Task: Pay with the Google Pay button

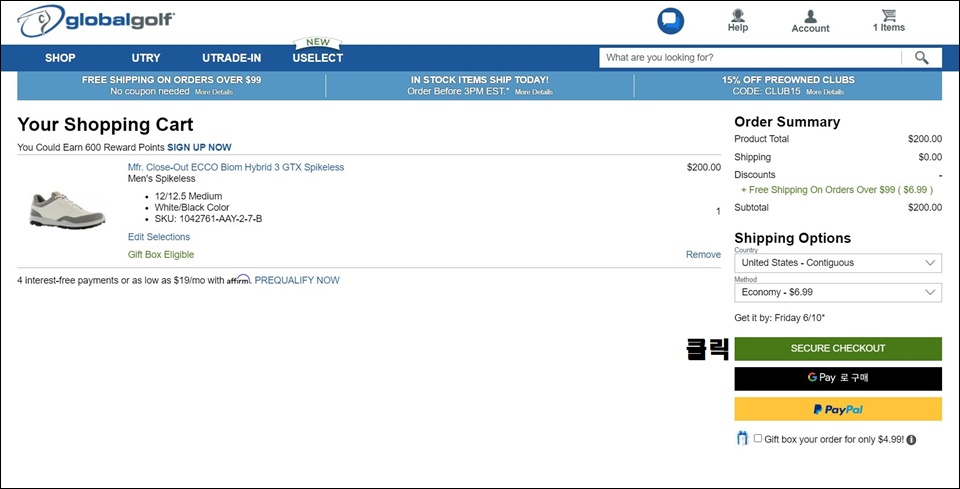Action: 838,378
